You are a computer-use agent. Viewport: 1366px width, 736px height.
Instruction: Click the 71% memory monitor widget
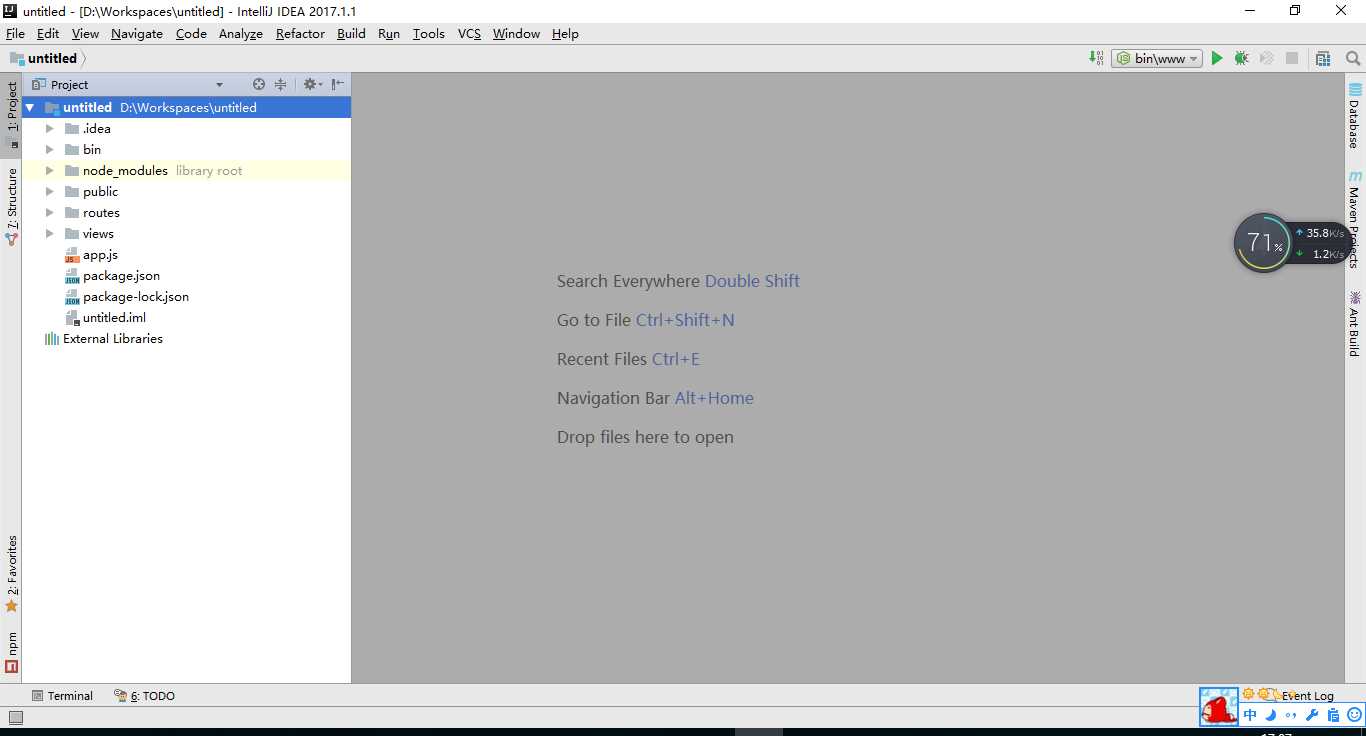1263,243
